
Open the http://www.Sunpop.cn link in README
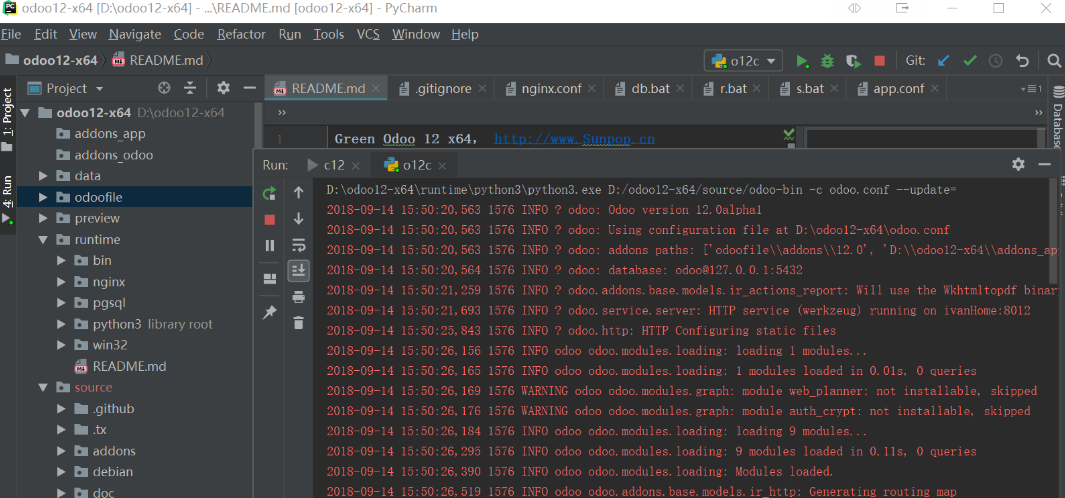pos(574,139)
